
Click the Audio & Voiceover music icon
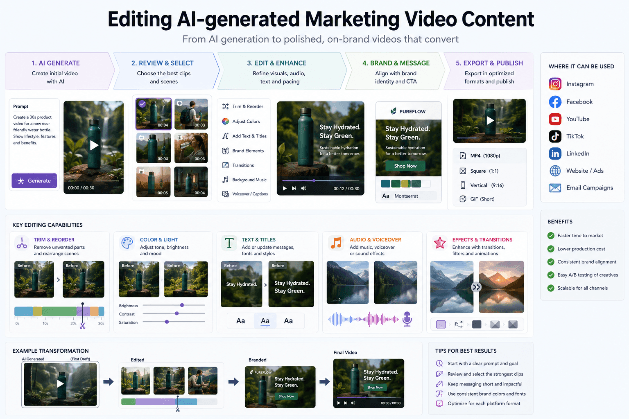pos(336,243)
